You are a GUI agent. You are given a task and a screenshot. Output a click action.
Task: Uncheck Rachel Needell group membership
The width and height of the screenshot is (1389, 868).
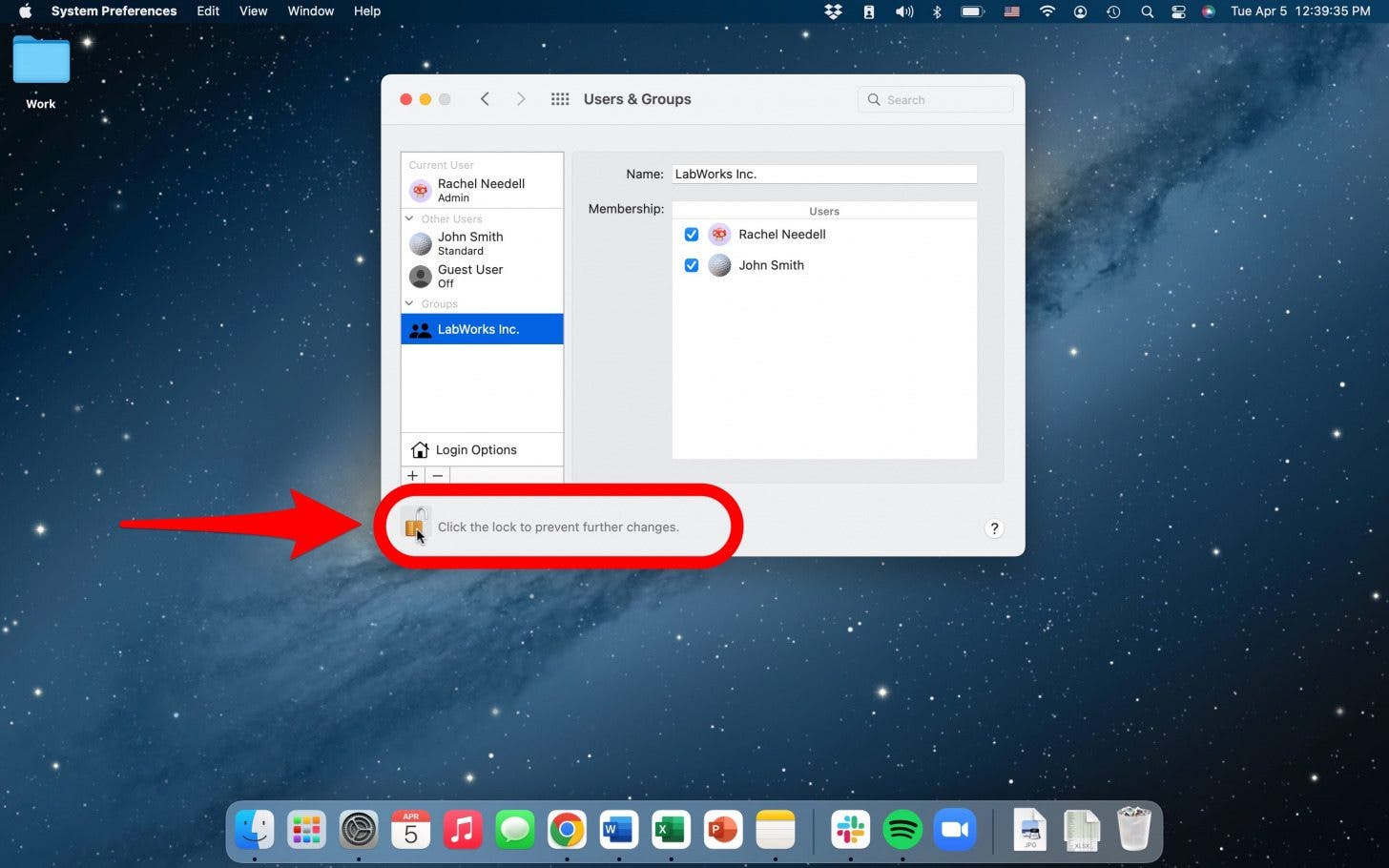(x=692, y=235)
